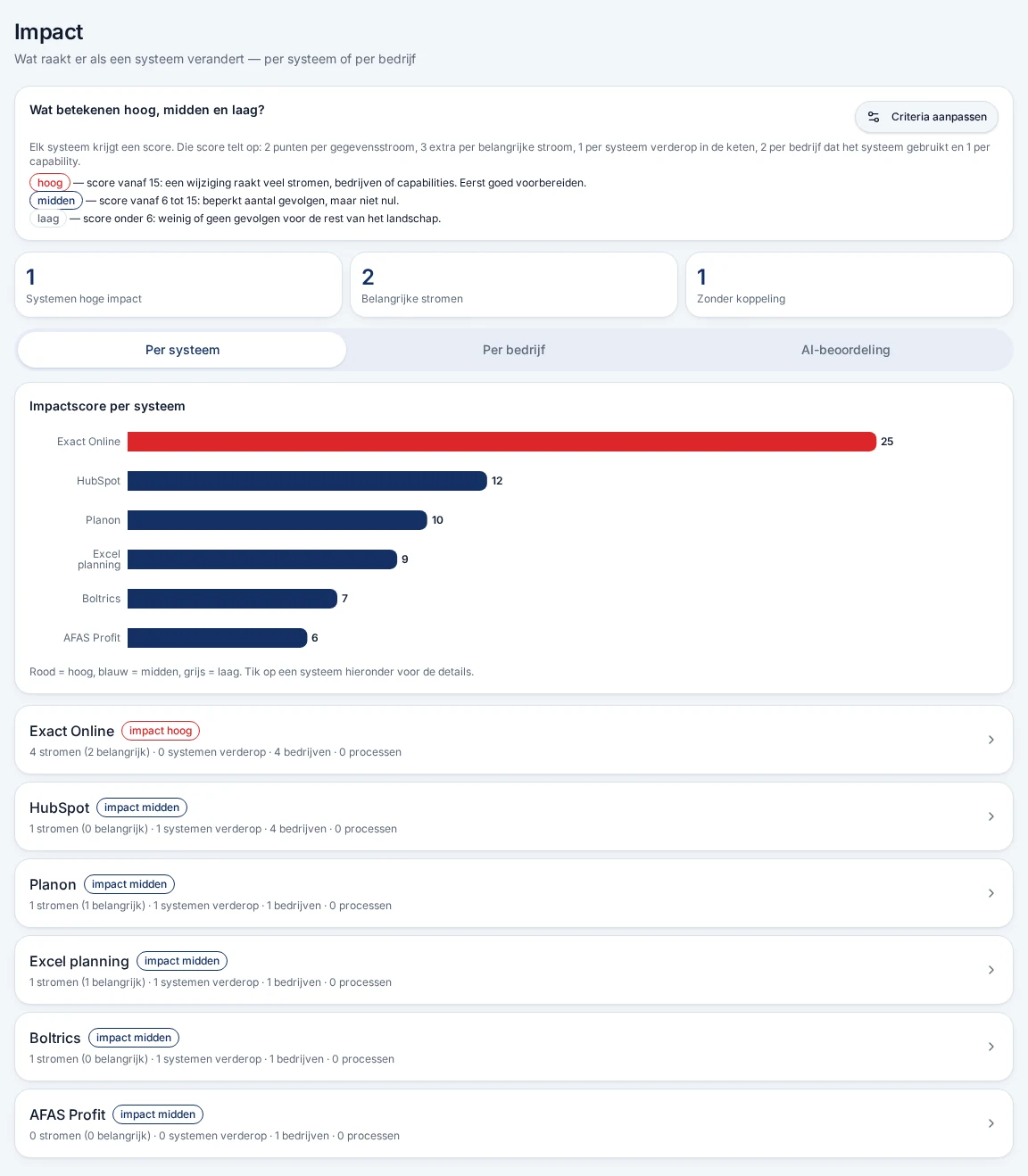Select the Boltrics chart bar
Screen dimensions: 1028x1176
tap(232, 599)
